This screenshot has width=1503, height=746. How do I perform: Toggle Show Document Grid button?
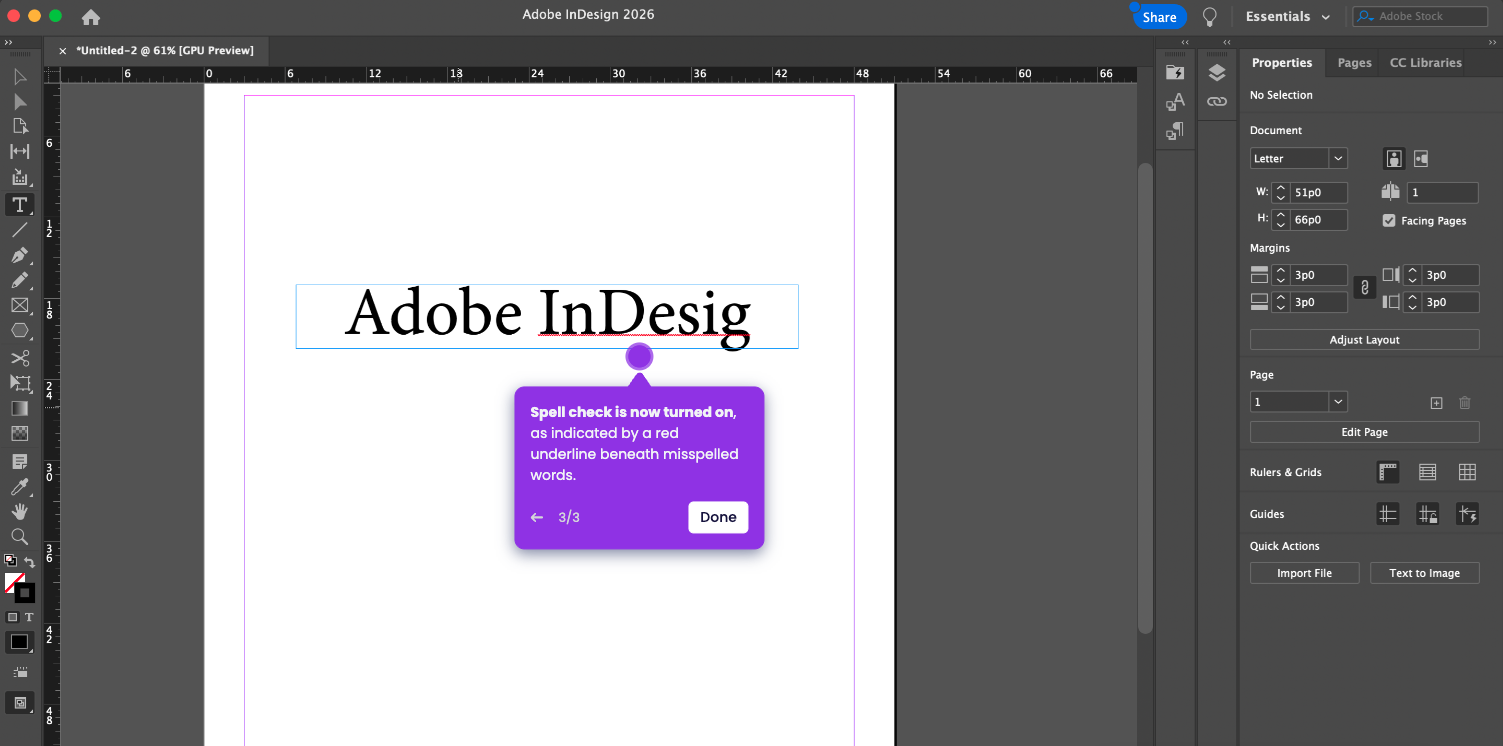pos(1467,472)
